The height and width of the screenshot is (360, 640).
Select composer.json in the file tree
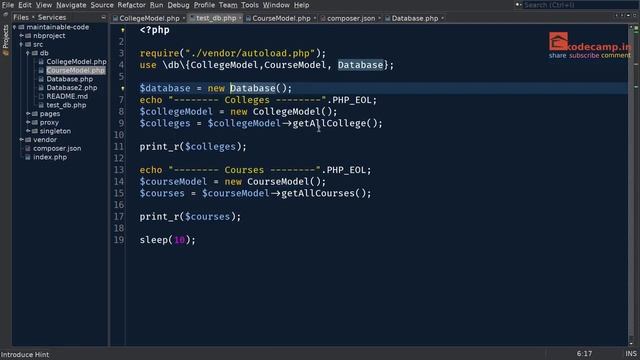point(57,149)
